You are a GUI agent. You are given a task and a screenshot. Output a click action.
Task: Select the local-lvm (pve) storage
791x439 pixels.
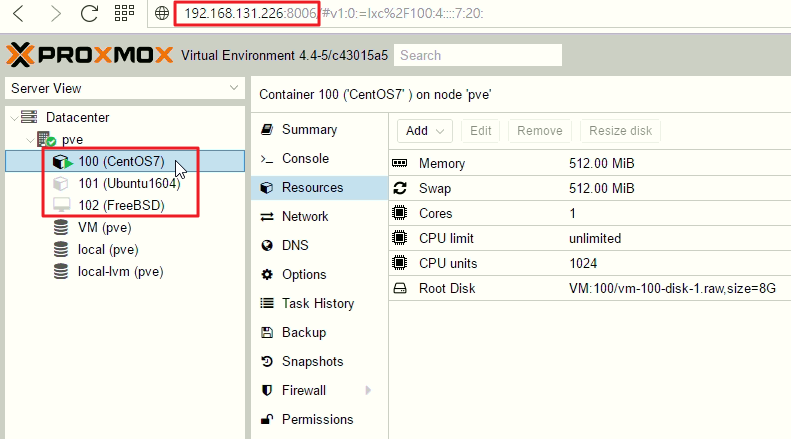point(125,271)
